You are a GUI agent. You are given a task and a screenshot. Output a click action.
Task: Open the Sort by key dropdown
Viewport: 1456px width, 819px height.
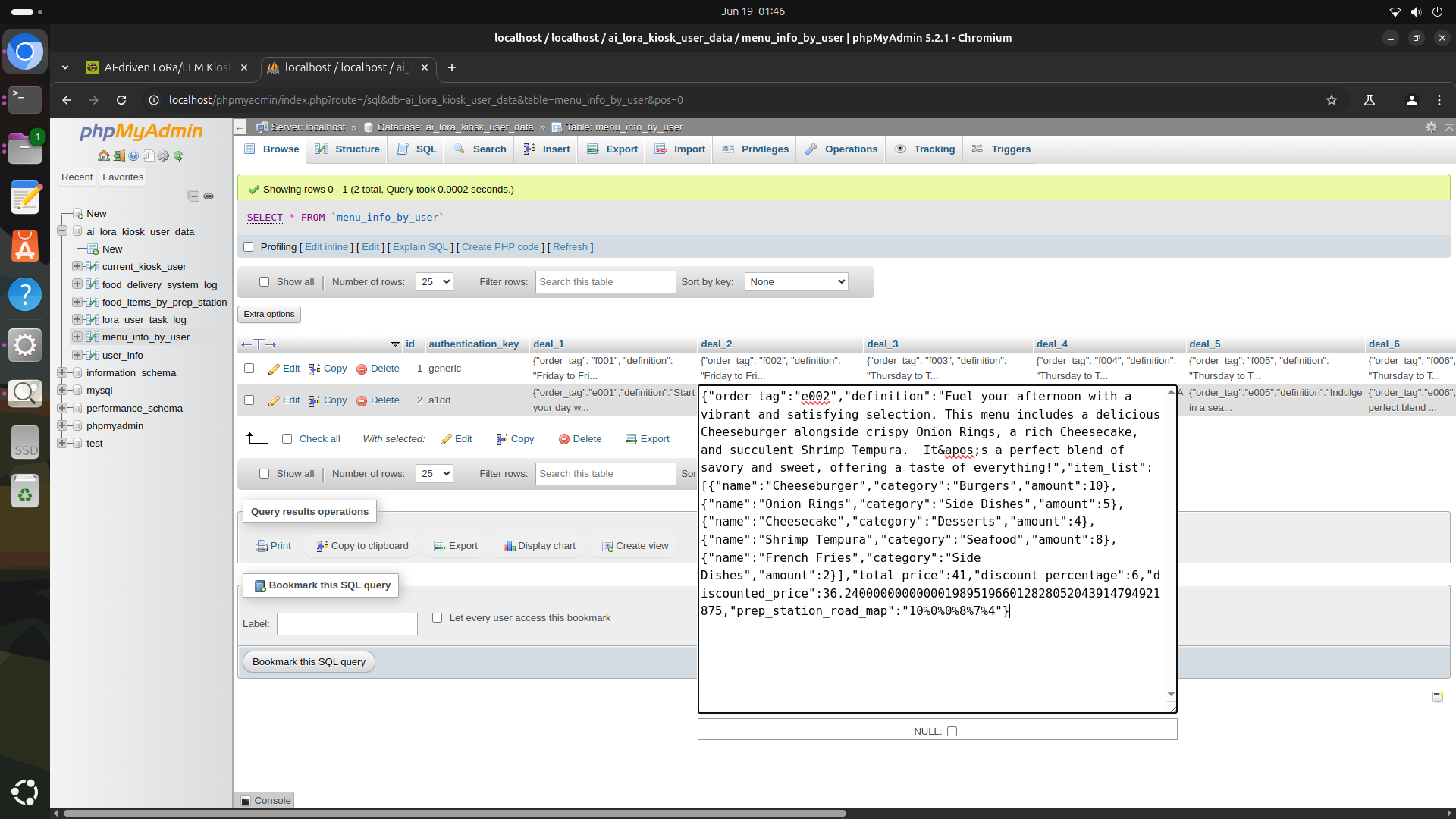click(795, 282)
